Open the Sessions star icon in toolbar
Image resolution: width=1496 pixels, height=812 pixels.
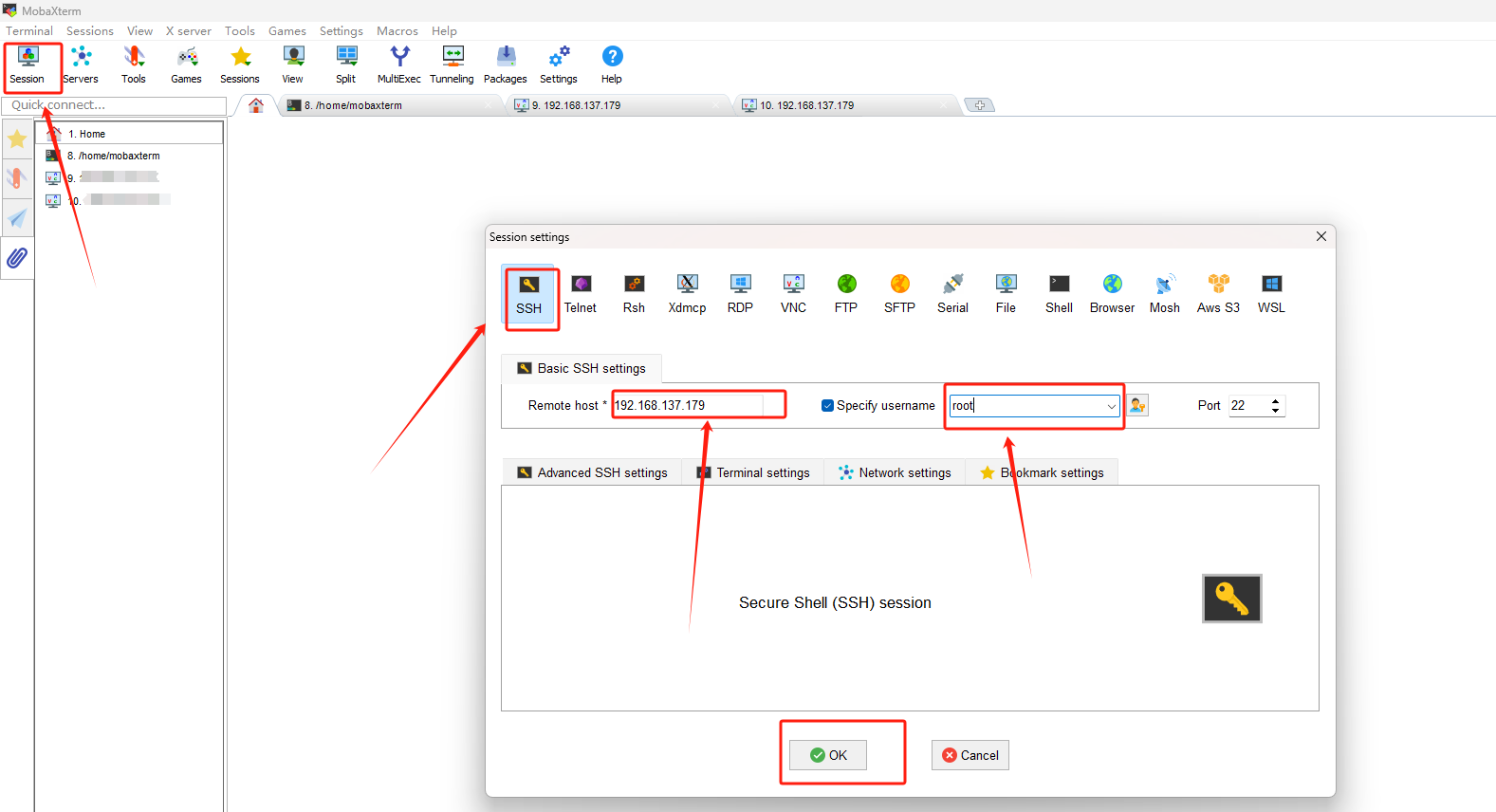point(240,65)
